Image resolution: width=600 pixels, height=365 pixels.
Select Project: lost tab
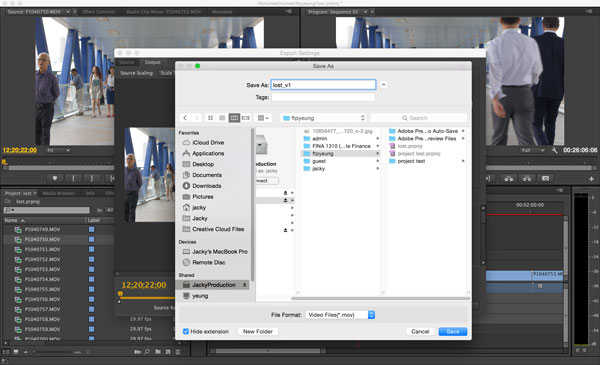click(x=18, y=193)
